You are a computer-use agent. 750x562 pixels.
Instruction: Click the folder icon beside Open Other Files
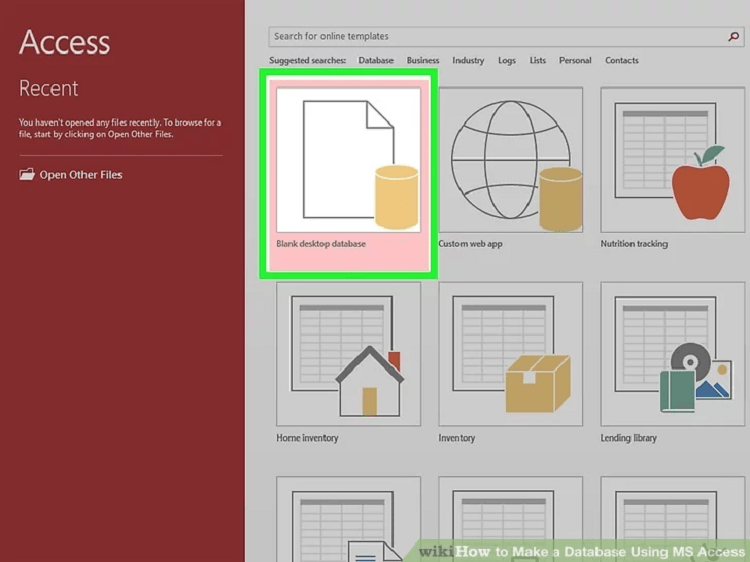point(27,175)
